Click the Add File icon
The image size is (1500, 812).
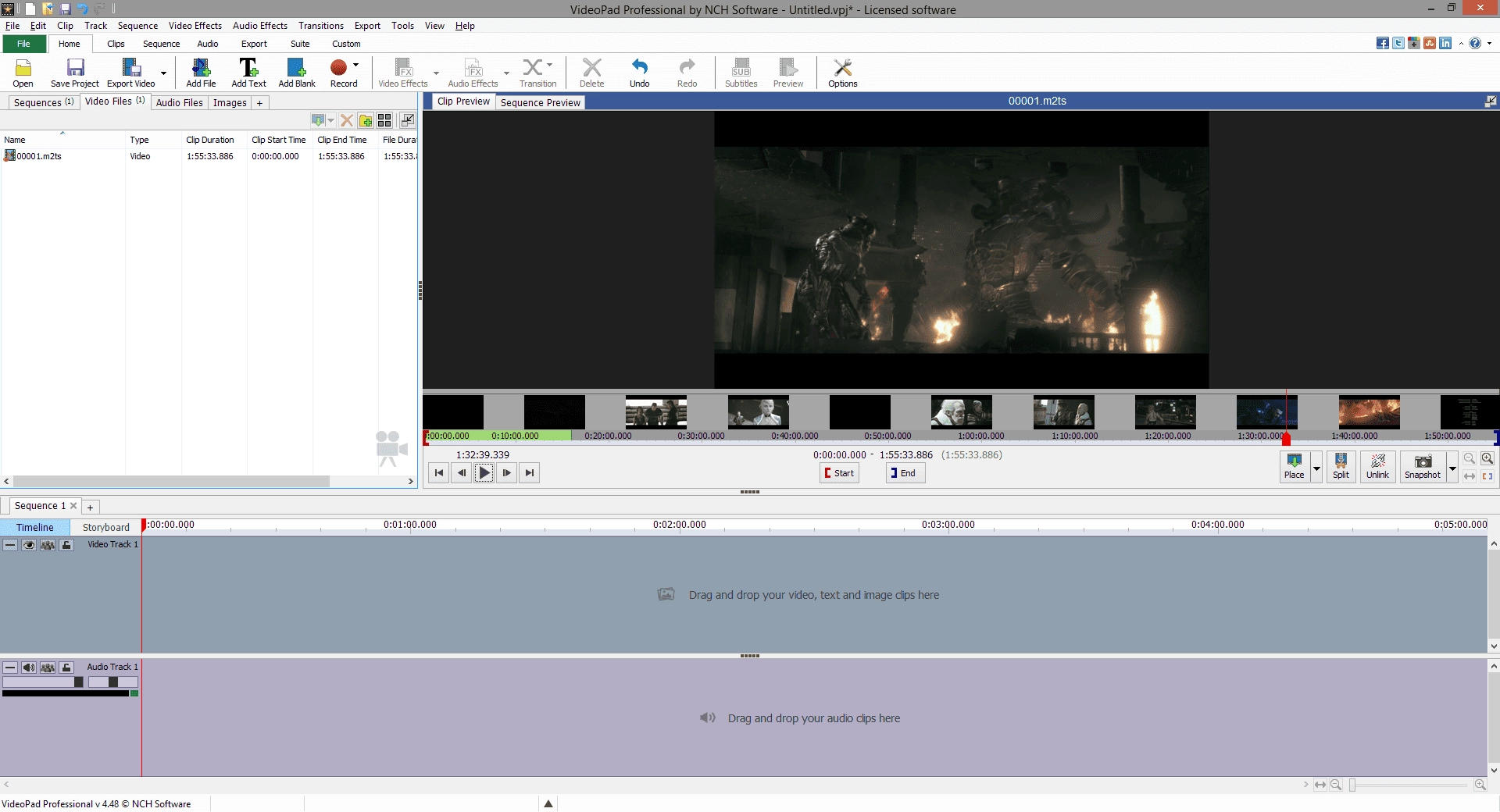point(201,73)
